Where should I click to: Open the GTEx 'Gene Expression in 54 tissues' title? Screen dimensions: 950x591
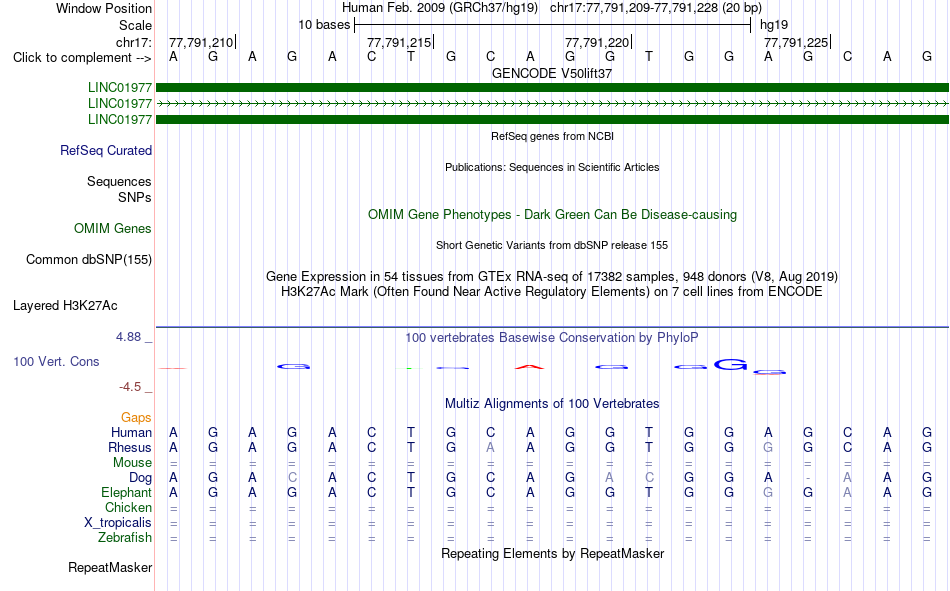[552, 276]
